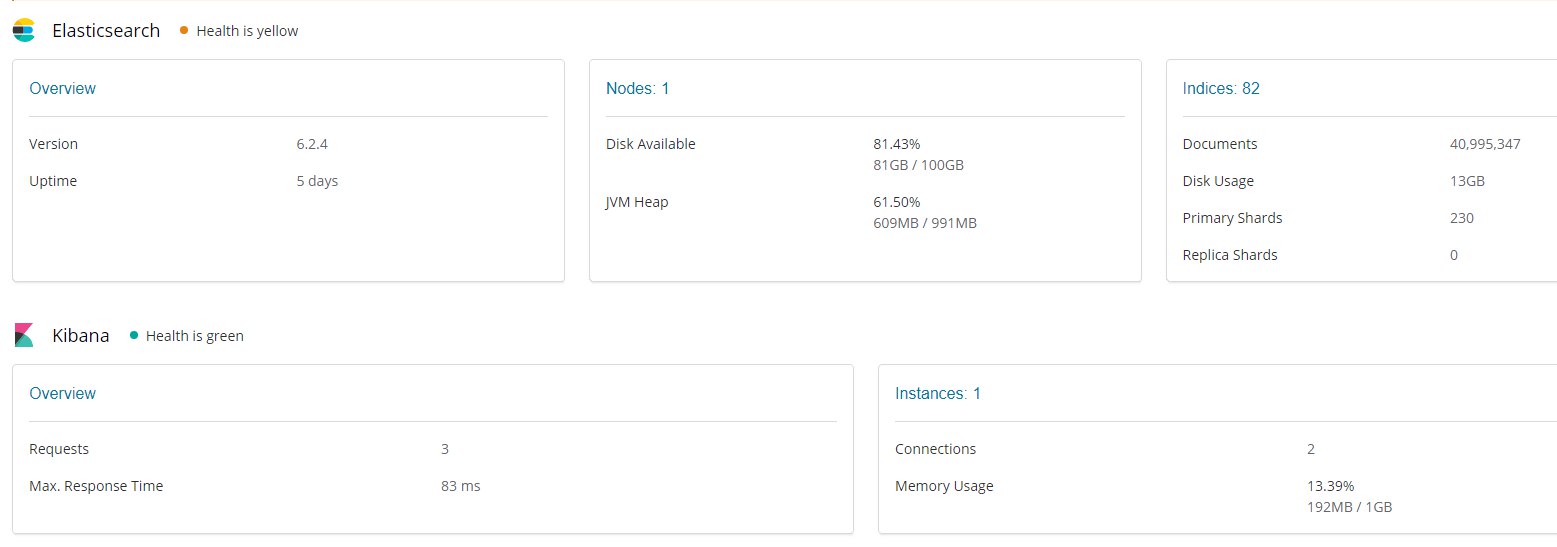
Task: Click the Elasticsearch version 6.2.4 value
Action: [312, 144]
